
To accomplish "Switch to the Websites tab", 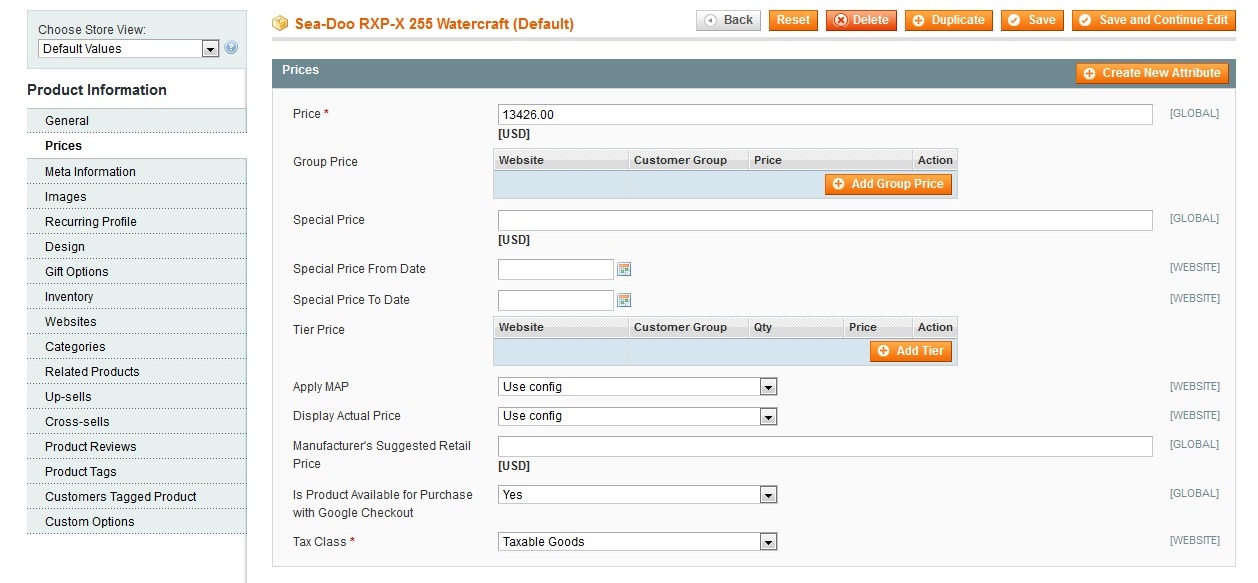I will tap(137, 322).
